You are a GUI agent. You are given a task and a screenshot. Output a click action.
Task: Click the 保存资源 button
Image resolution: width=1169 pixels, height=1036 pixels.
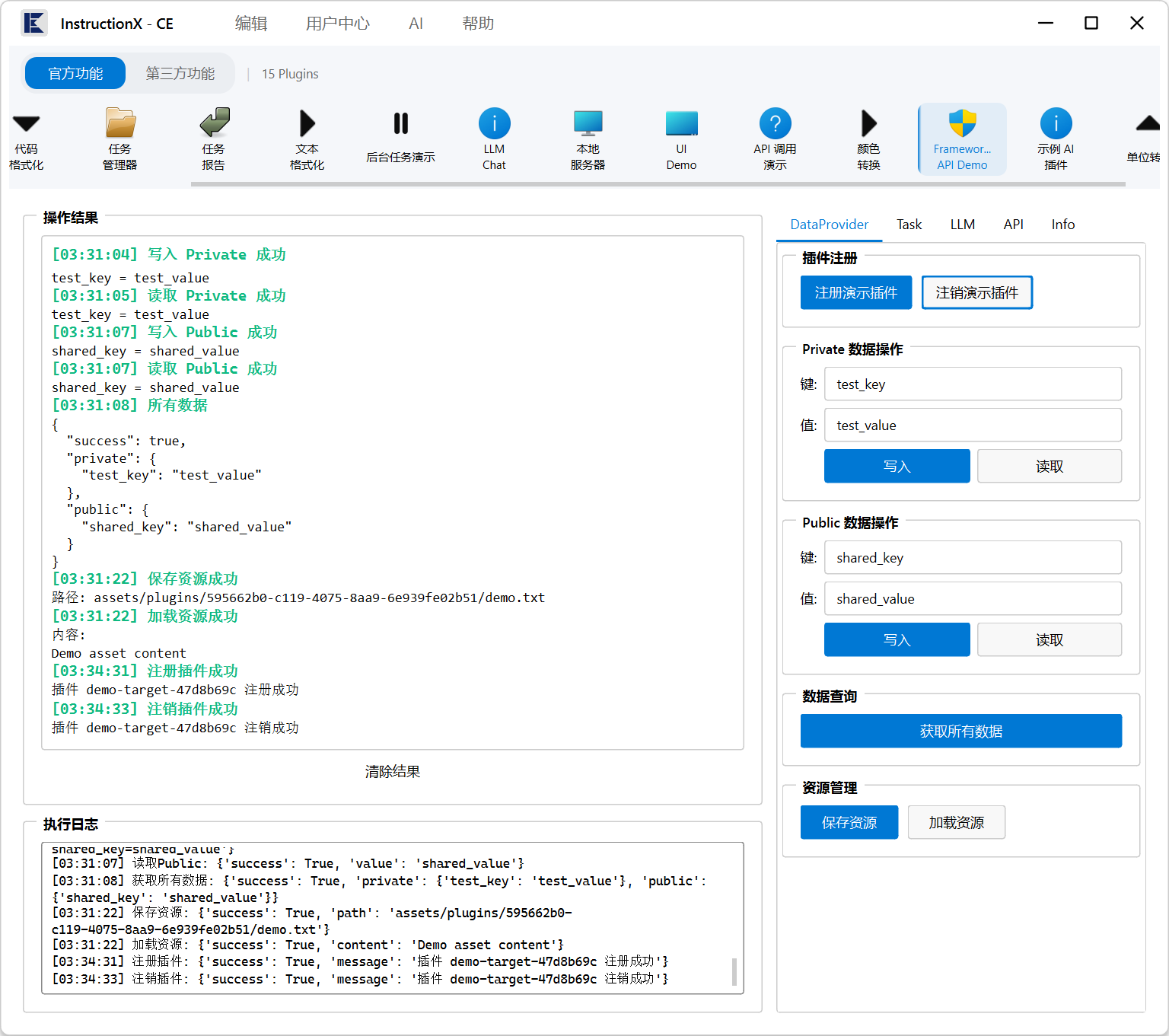[849, 822]
